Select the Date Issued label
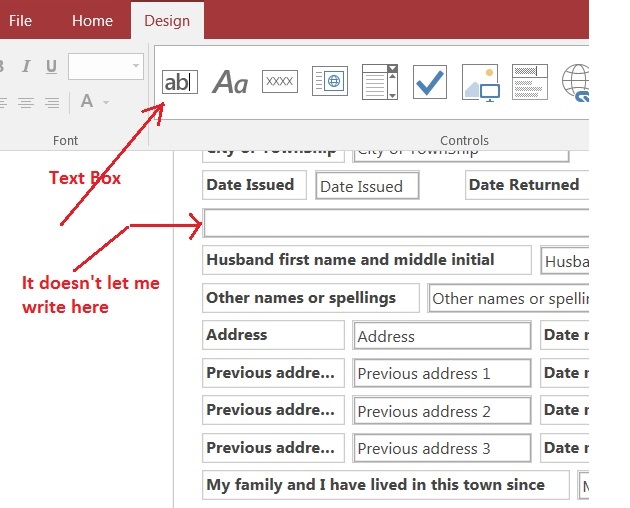This screenshot has width=630, height=508. [254, 185]
